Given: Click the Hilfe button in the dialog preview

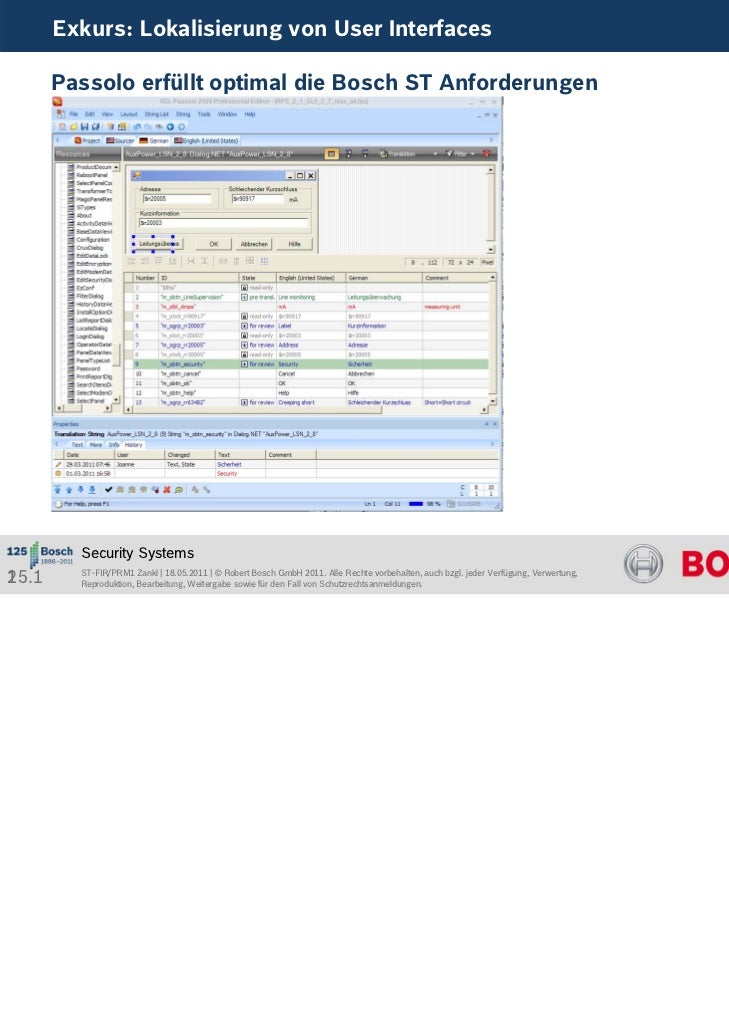Looking at the screenshot, I should 294,244.
